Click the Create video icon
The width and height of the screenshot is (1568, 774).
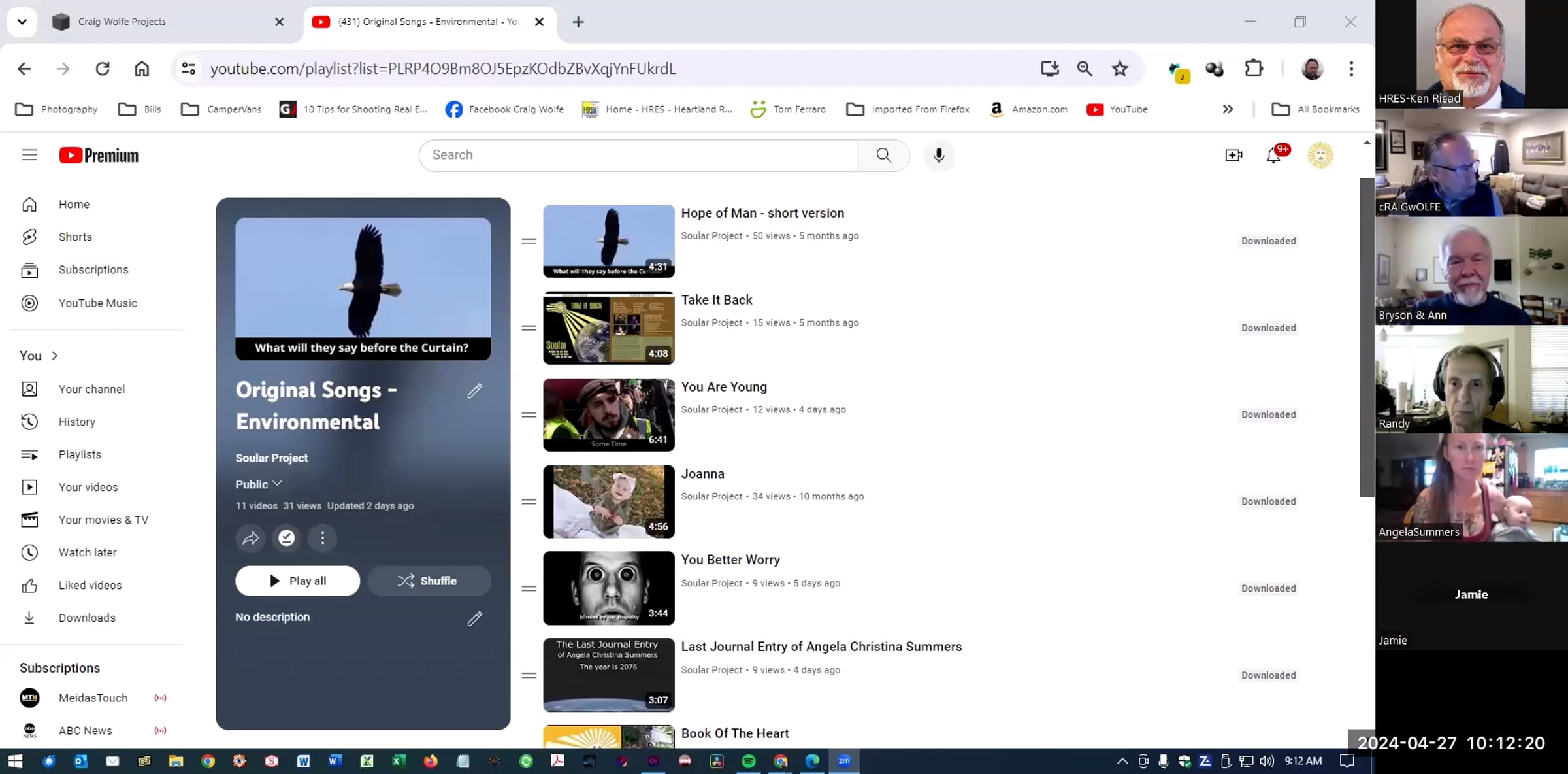point(1233,156)
